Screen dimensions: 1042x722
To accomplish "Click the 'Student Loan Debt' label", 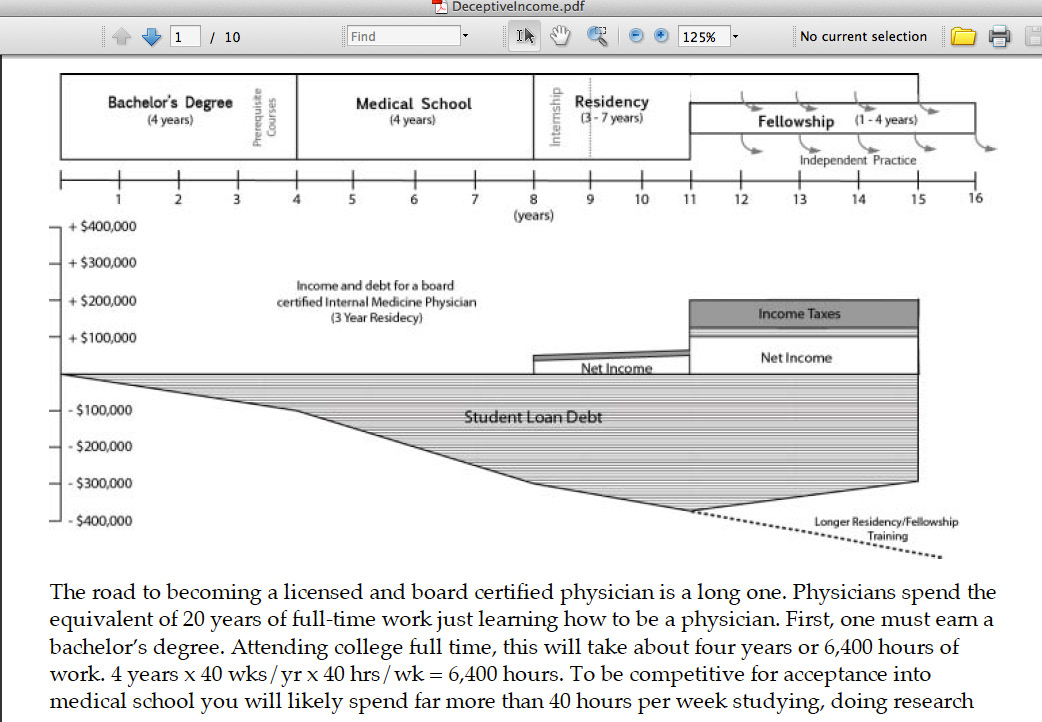I will pyautogui.click(x=532, y=417).
